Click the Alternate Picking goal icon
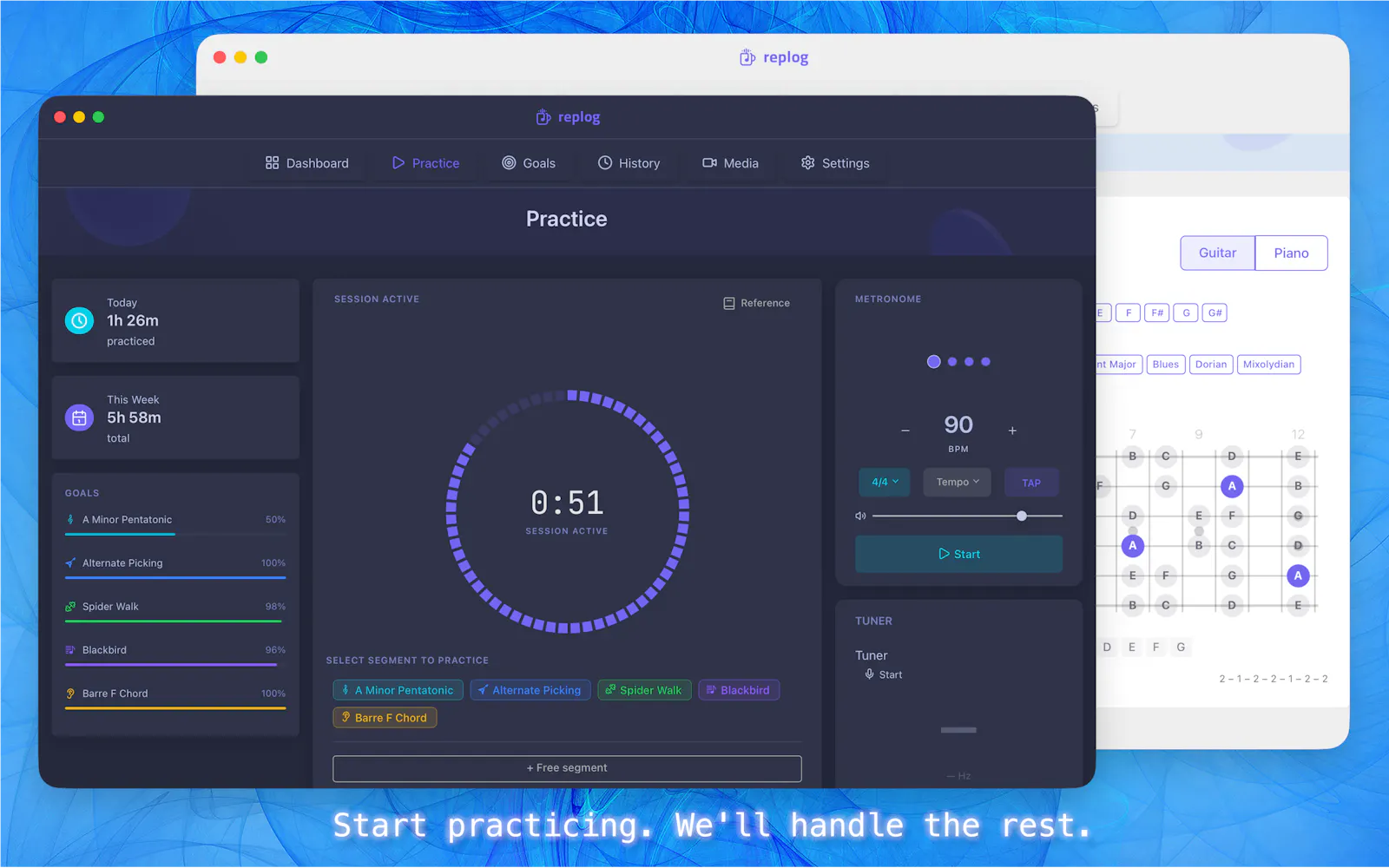This screenshot has width=1389, height=868. click(x=70, y=563)
